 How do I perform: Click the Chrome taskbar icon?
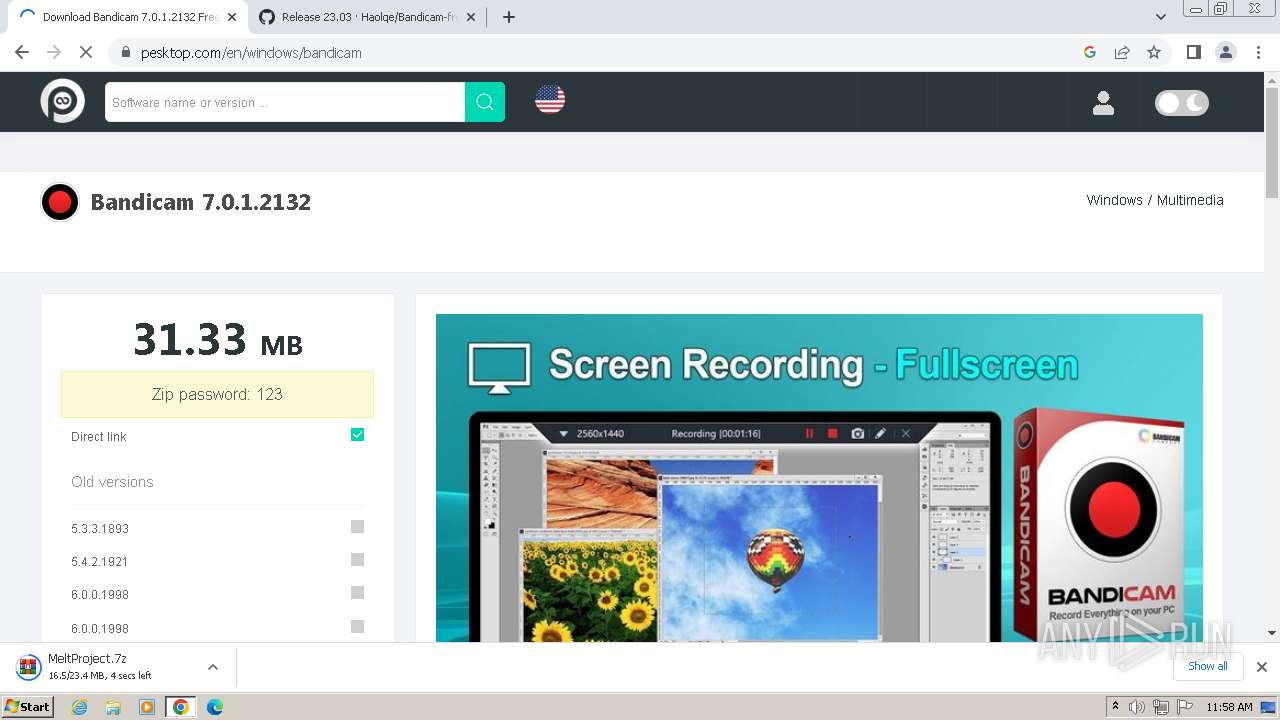tap(181, 707)
